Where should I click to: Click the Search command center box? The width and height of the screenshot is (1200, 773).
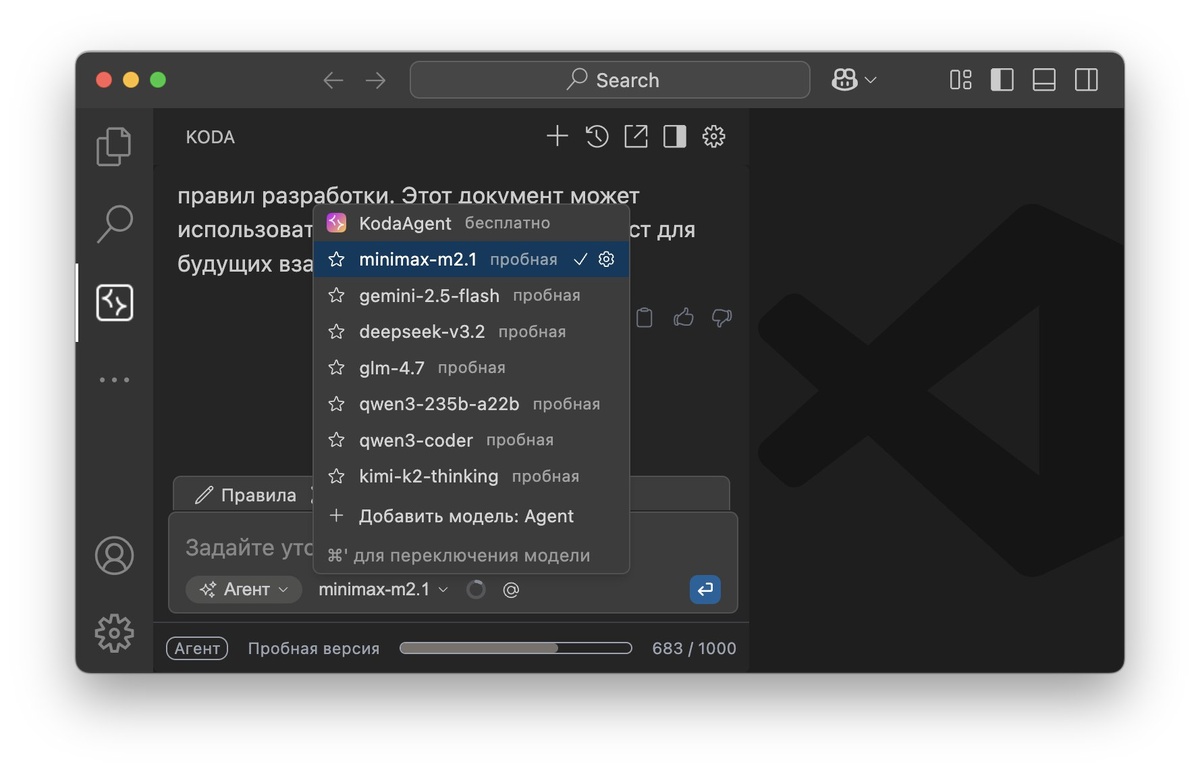point(610,80)
